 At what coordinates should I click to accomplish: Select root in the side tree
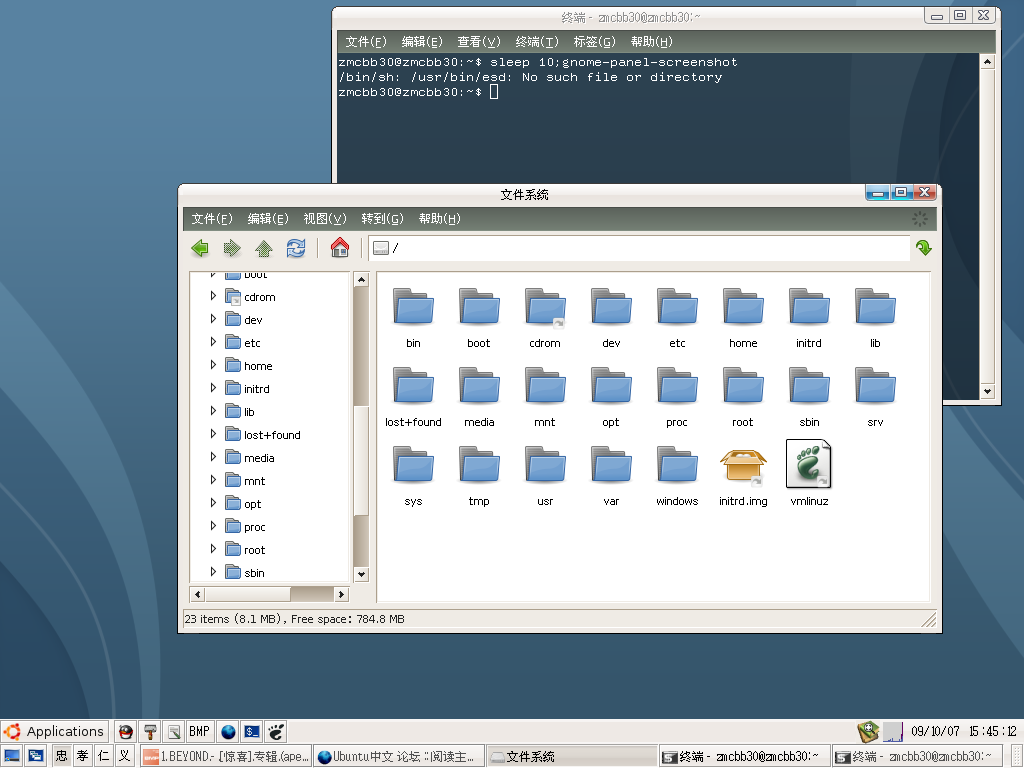pos(255,550)
